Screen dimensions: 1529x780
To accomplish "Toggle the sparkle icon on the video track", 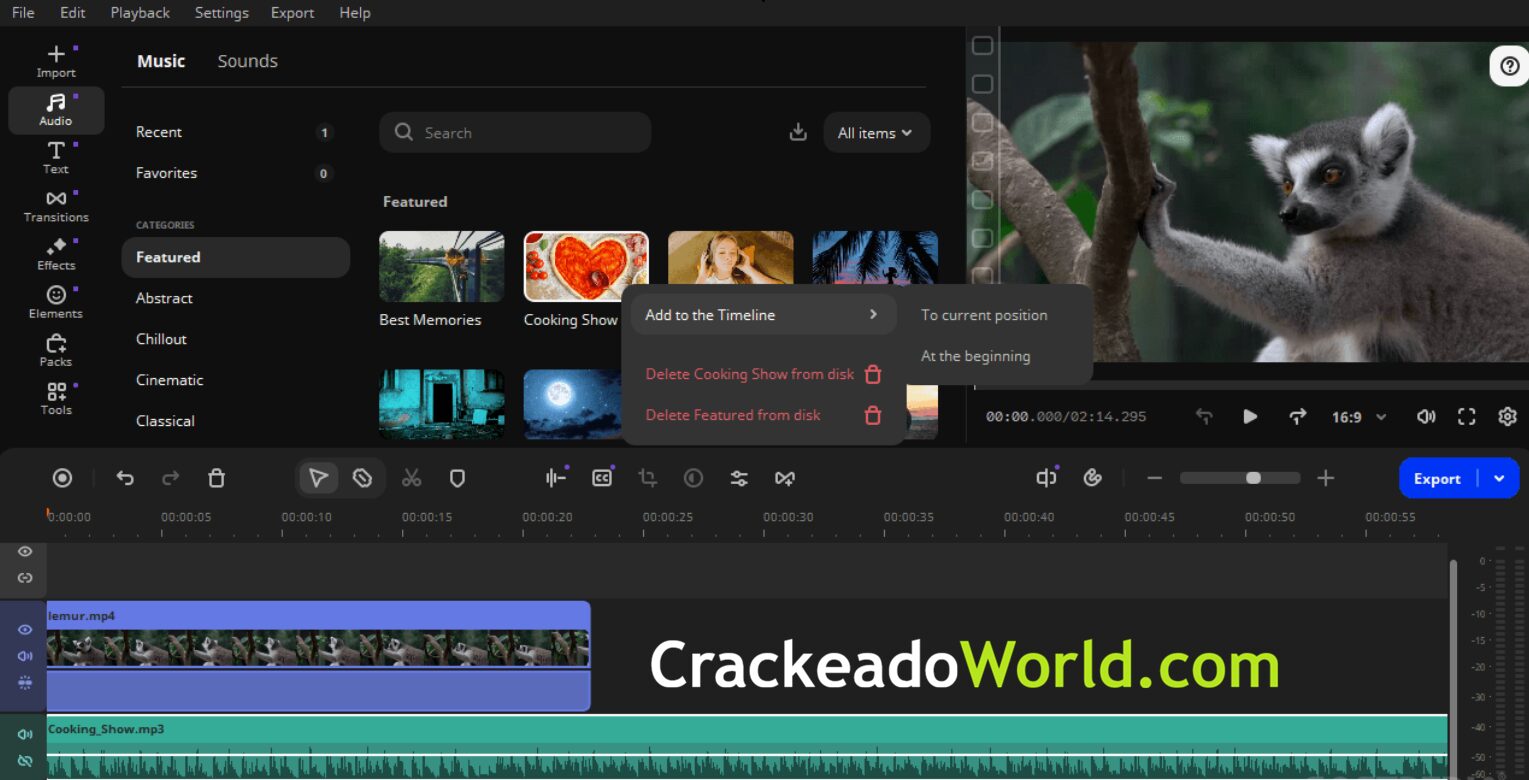I will pos(25,682).
